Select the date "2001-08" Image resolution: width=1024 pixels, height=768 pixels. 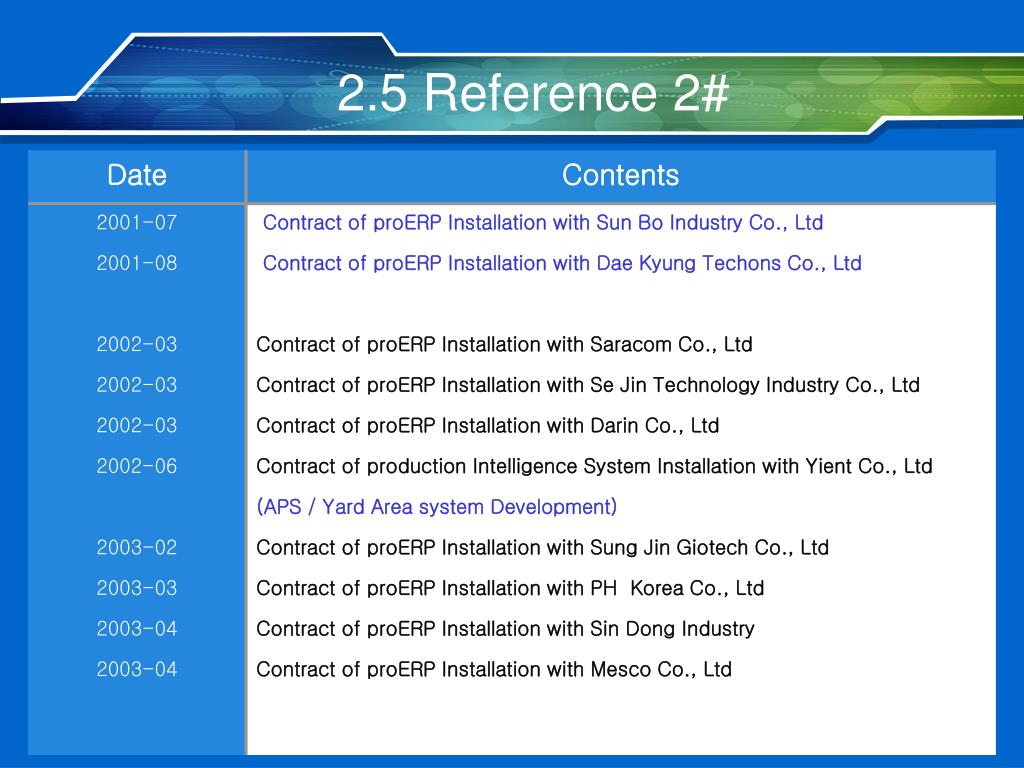(136, 263)
